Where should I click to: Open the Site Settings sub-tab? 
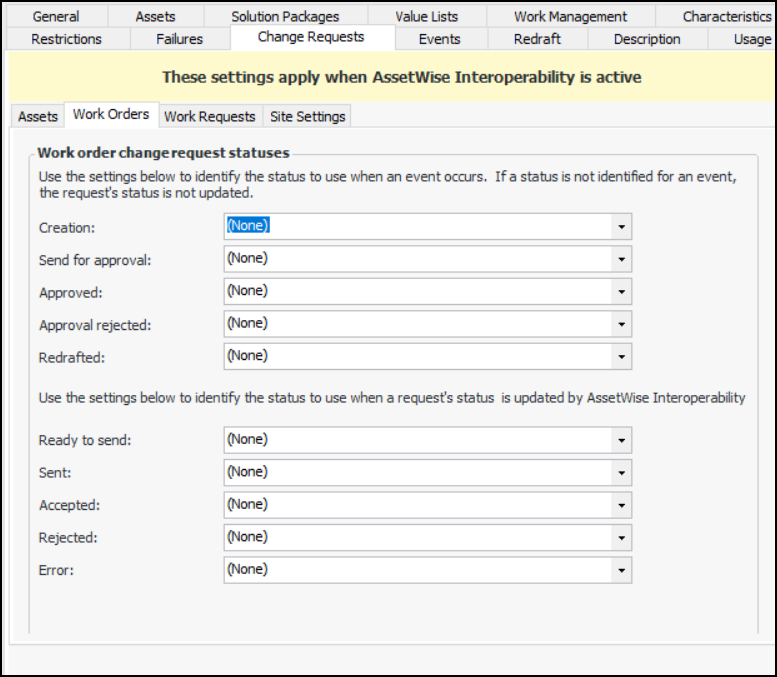307,116
